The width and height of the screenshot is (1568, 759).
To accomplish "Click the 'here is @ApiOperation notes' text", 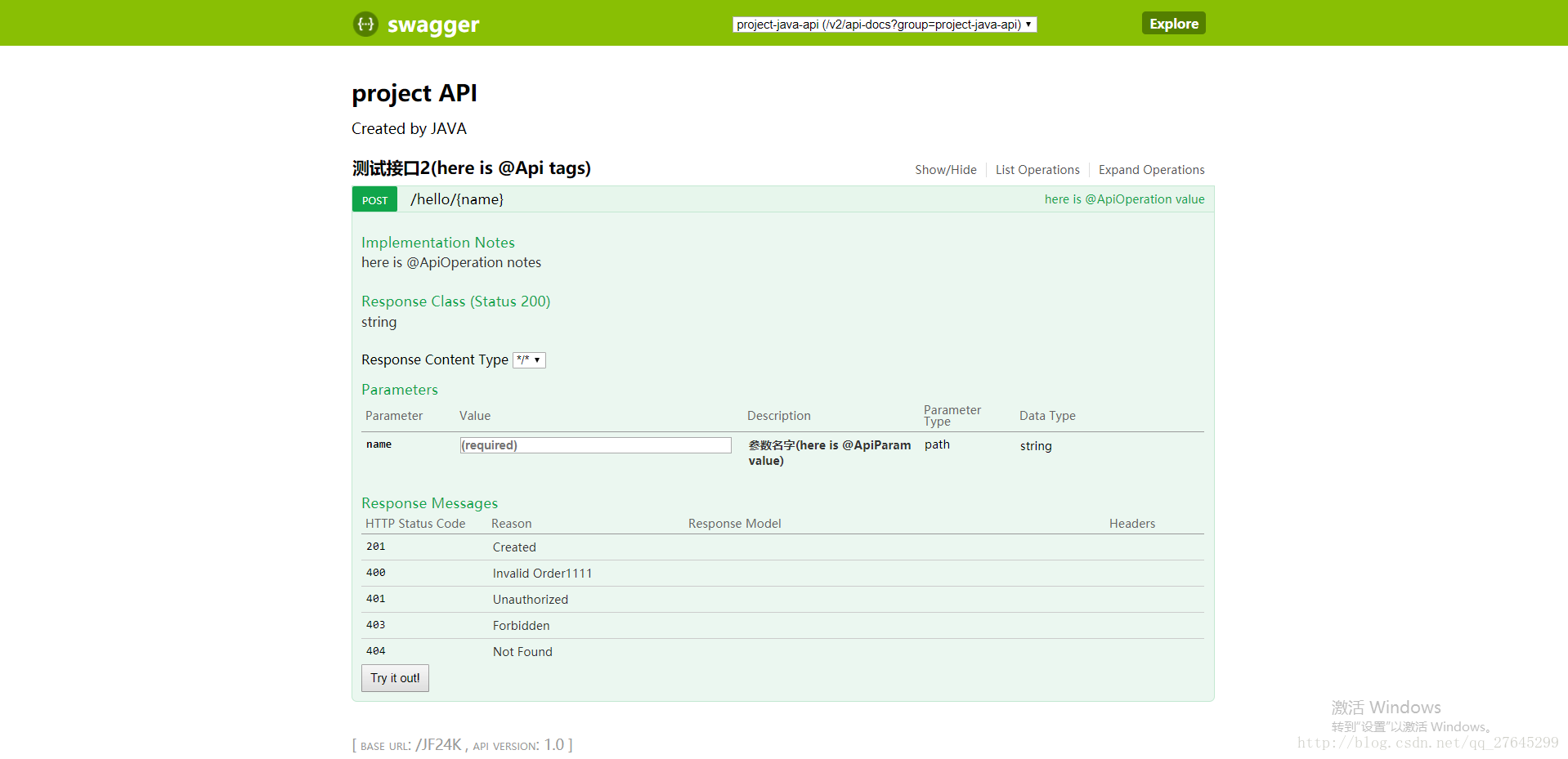I will pos(451,262).
